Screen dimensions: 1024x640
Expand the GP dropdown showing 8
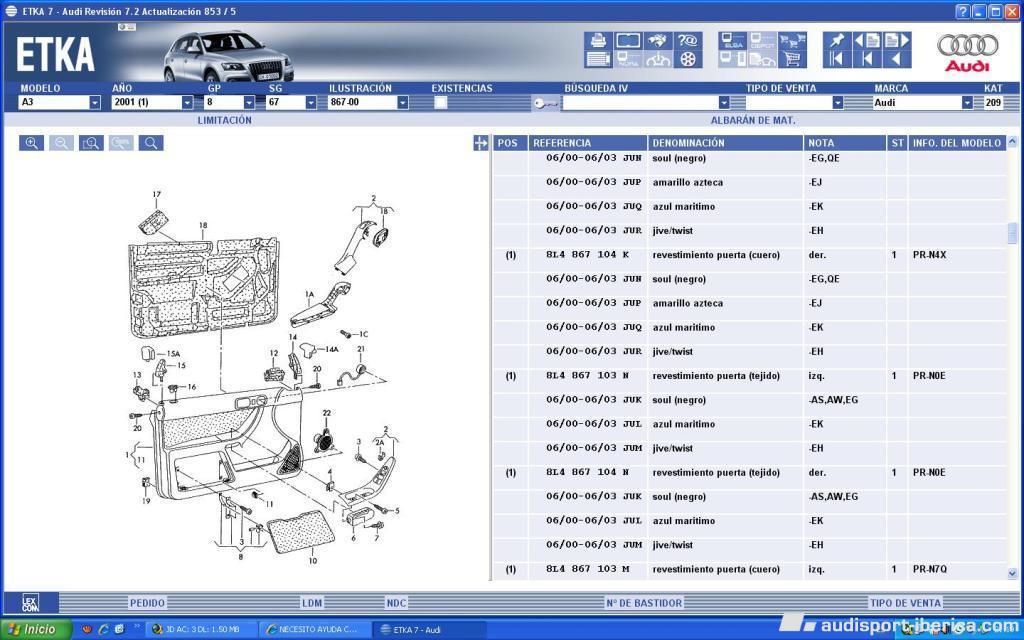[x=249, y=103]
